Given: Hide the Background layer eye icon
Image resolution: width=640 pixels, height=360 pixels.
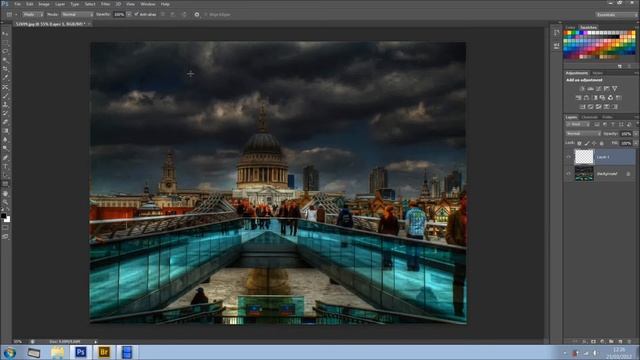Looking at the screenshot, I should point(569,173).
